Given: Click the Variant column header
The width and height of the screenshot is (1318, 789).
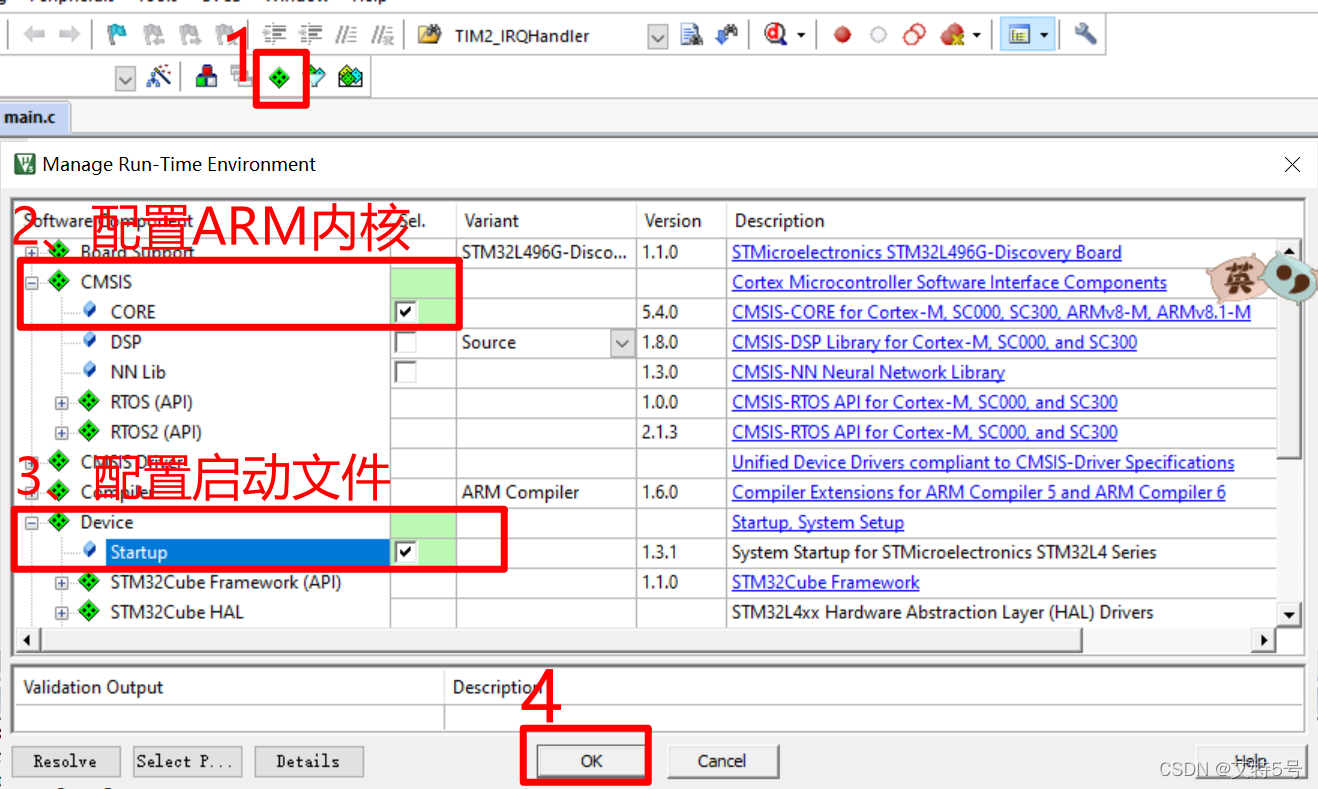Looking at the screenshot, I should coord(546,220).
